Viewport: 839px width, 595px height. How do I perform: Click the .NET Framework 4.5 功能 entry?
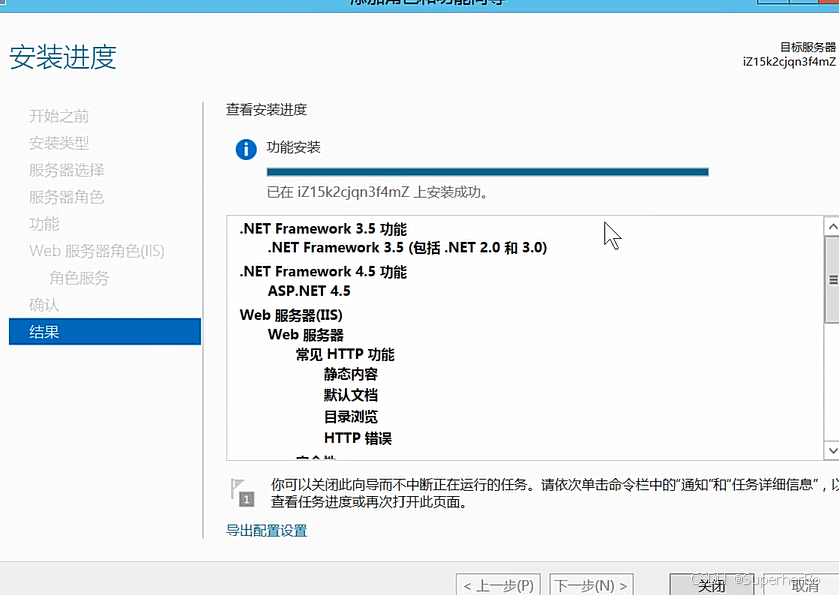click(323, 272)
